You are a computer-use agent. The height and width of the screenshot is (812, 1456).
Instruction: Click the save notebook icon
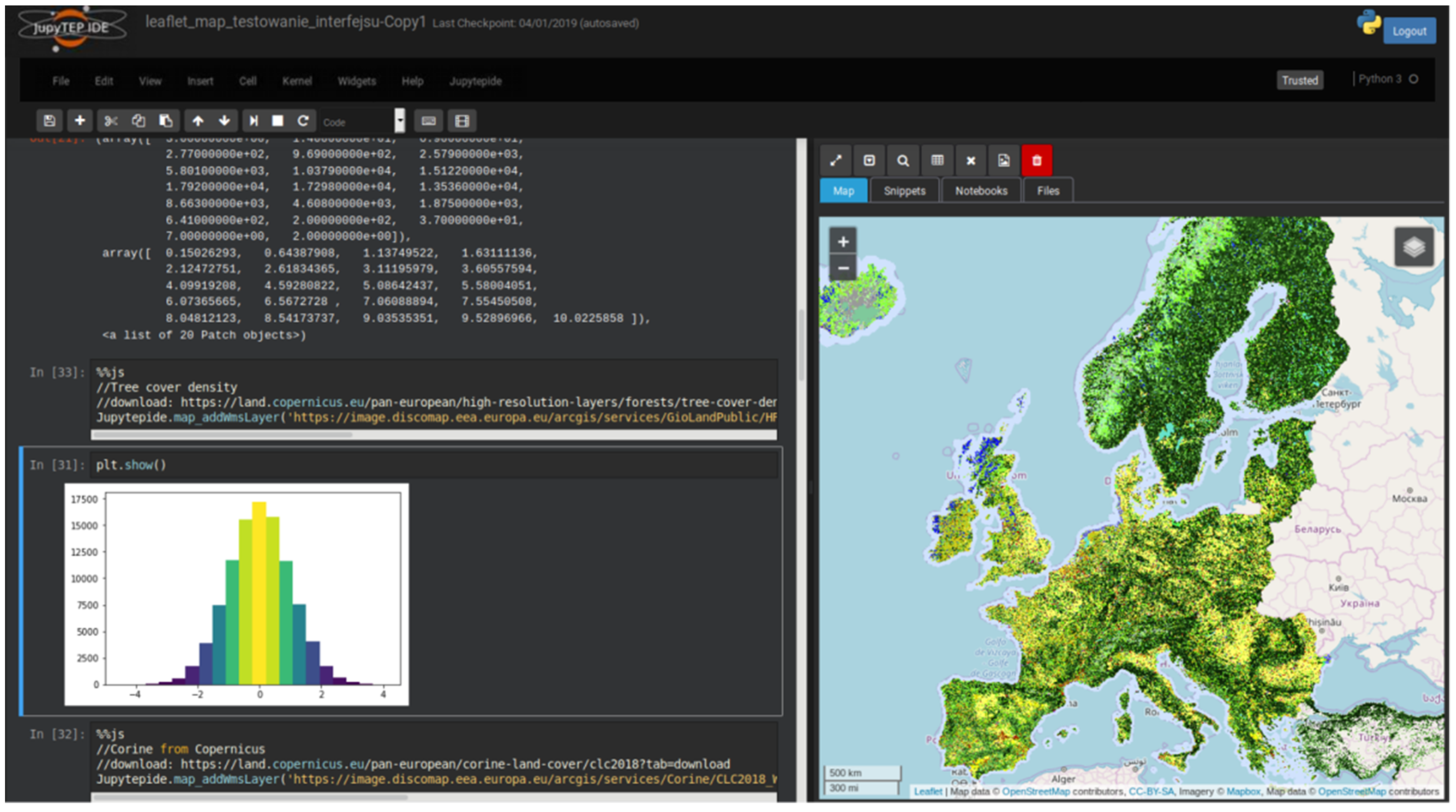coord(49,121)
